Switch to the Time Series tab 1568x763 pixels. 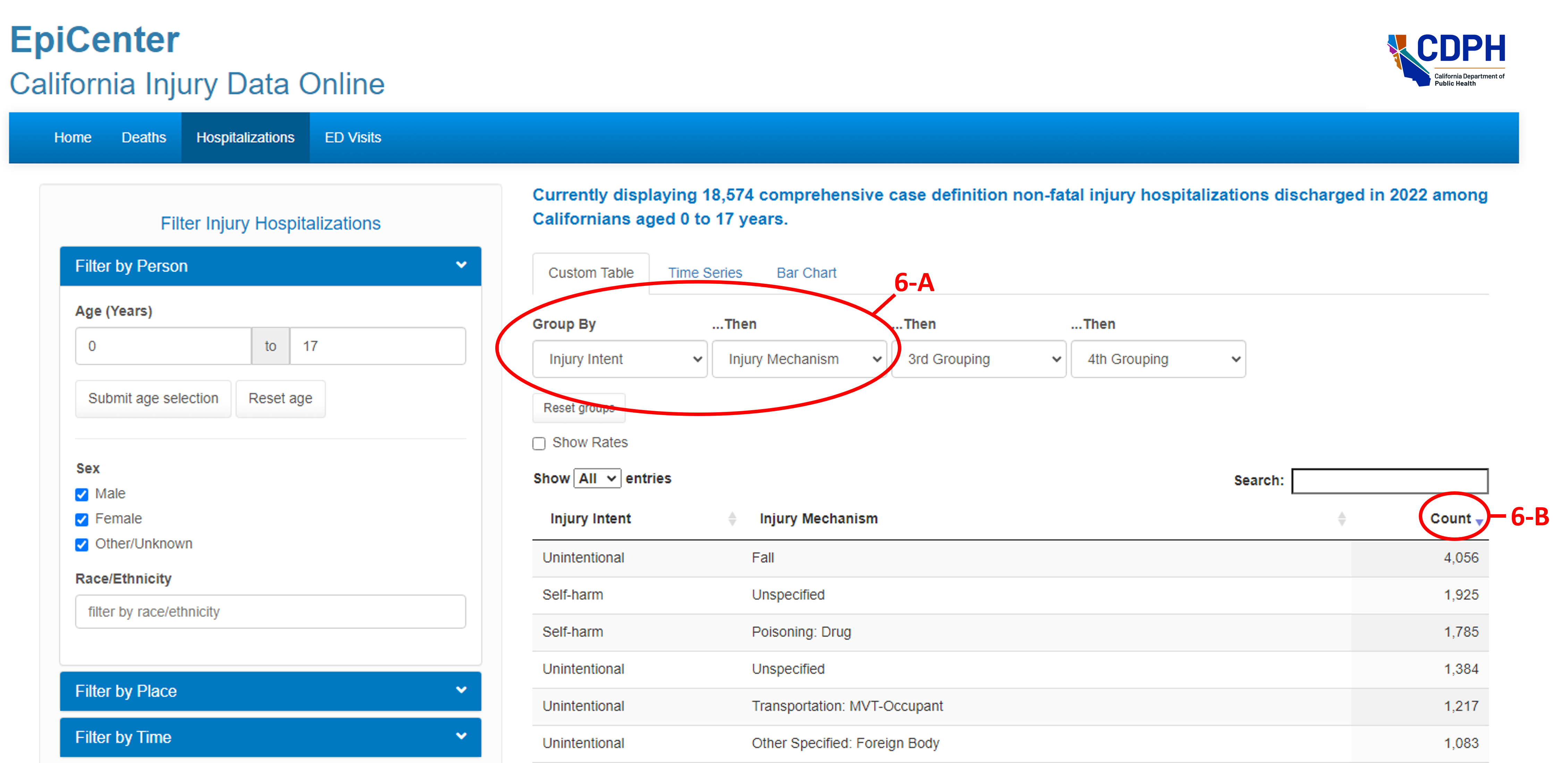pos(705,273)
